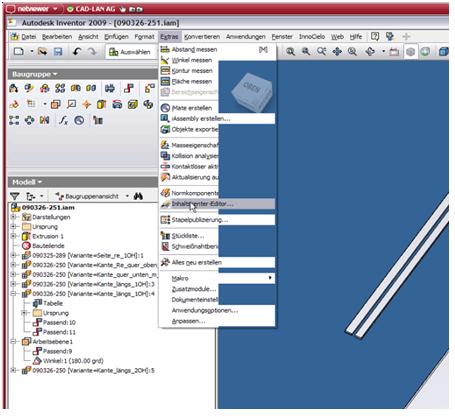Image resolution: width=455 pixels, height=417 pixels.
Task: Open the Bearbeiten menu
Action: click(57, 37)
